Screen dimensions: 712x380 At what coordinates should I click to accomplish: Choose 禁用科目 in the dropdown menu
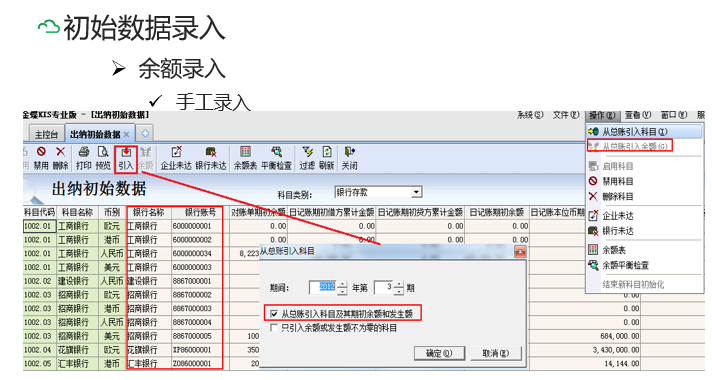pos(644,181)
